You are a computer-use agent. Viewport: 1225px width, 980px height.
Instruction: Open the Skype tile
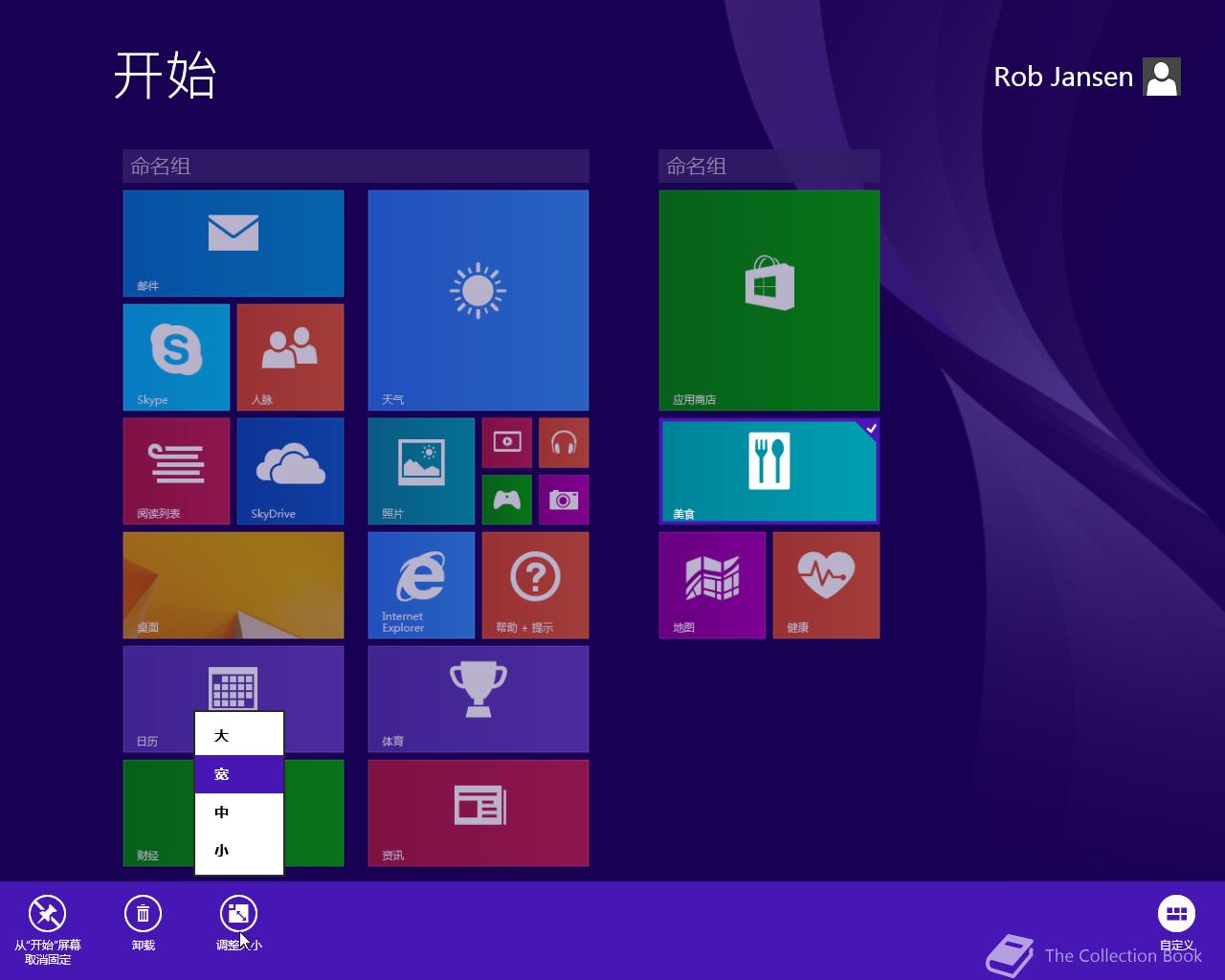coord(176,357)
